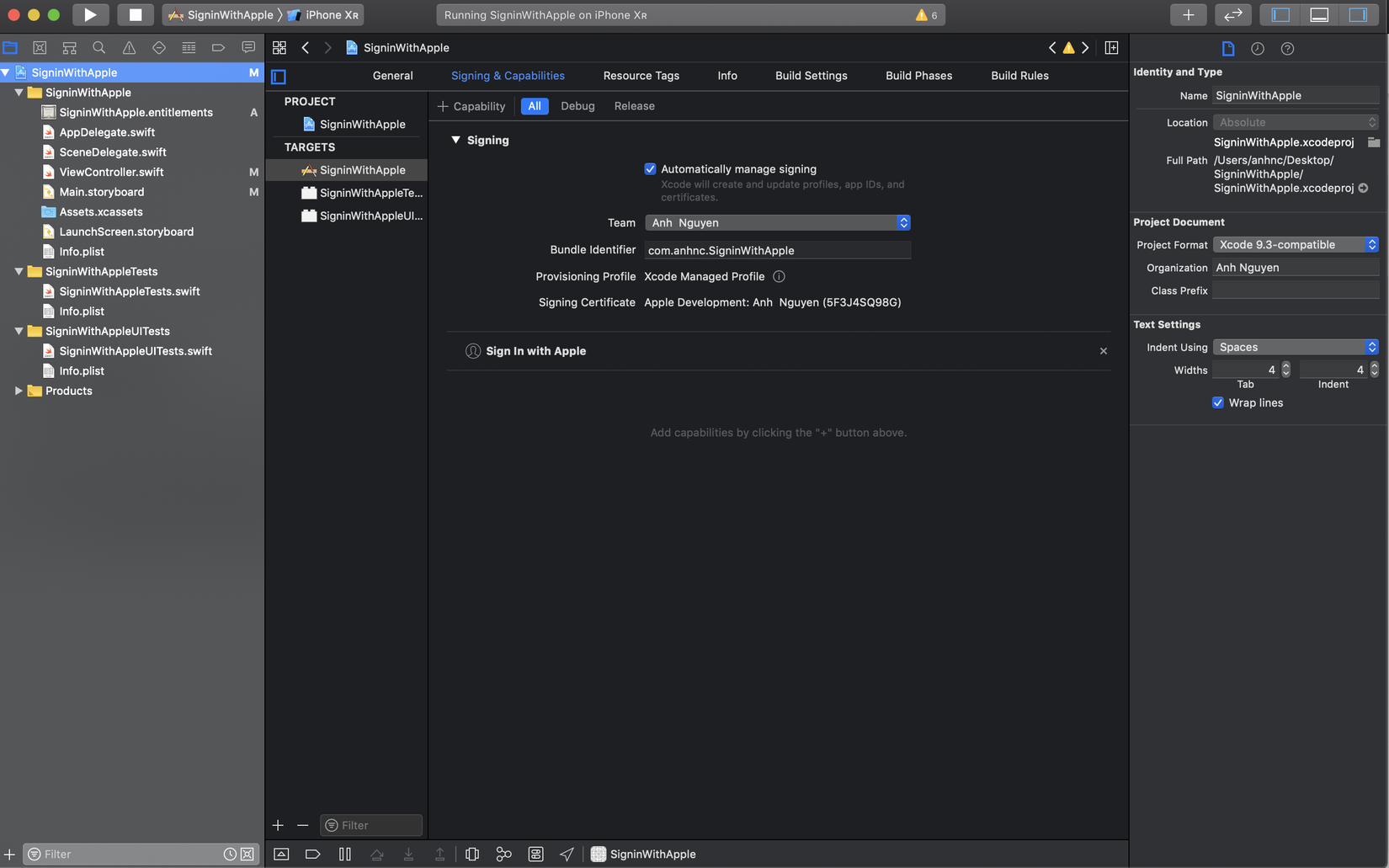Screen dimensions: 1389x868
Task: Collapse the Signing section
Action: click(455, 140)
